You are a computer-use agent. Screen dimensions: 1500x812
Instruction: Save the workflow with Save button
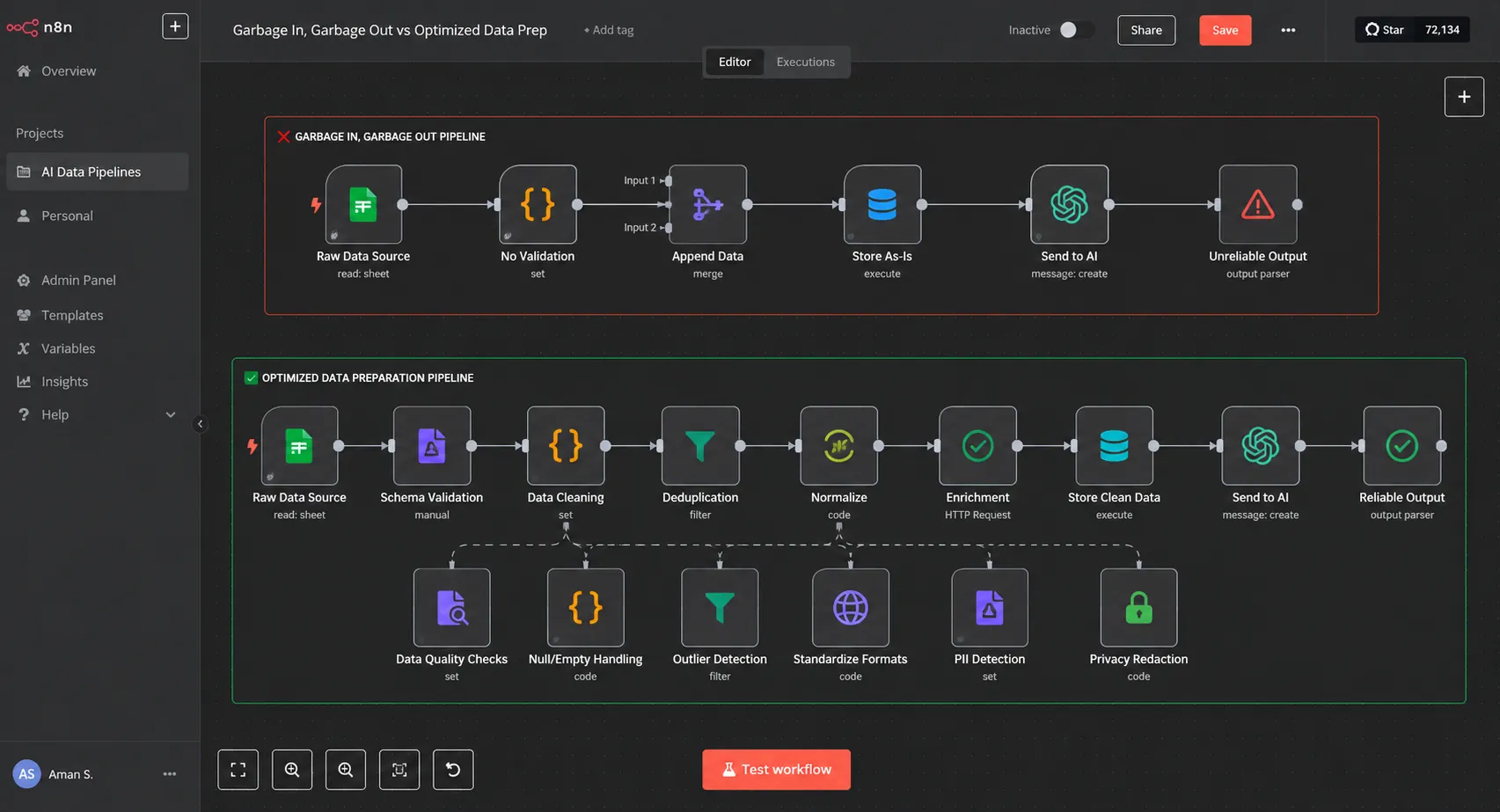(1225, 30)
